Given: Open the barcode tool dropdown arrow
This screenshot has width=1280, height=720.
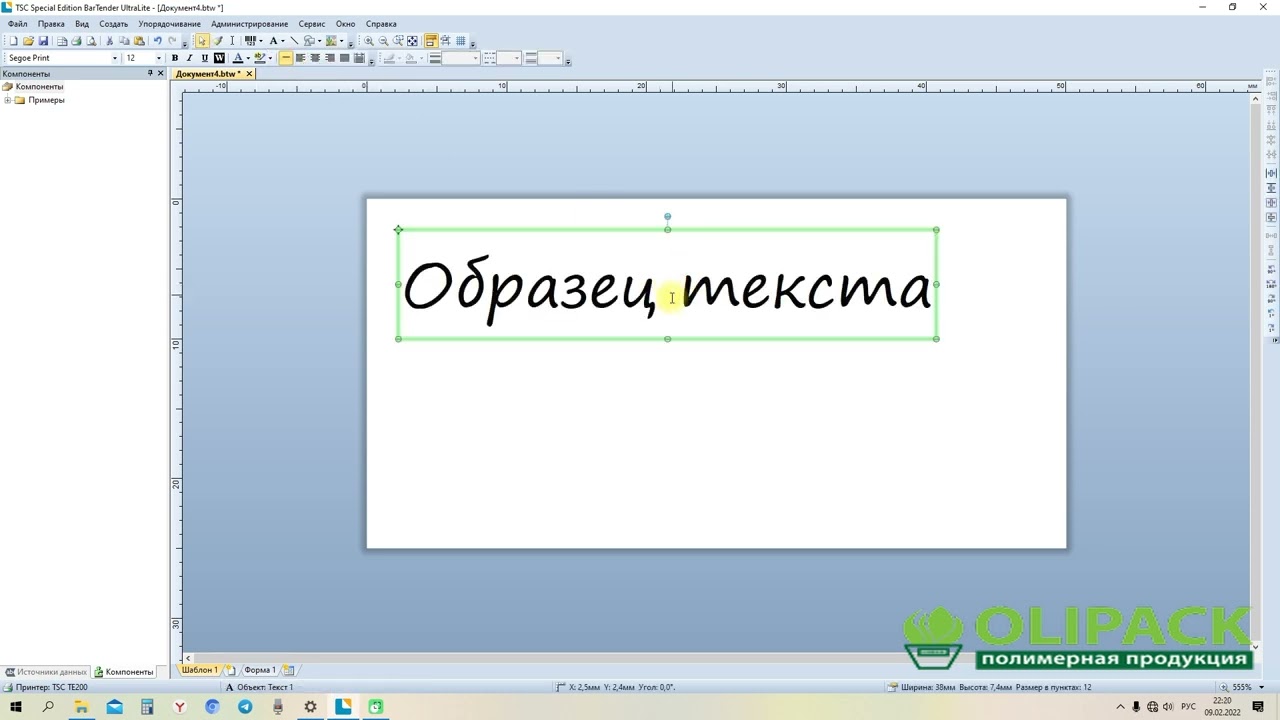Looking at the screenshot, I should (261, 41).
